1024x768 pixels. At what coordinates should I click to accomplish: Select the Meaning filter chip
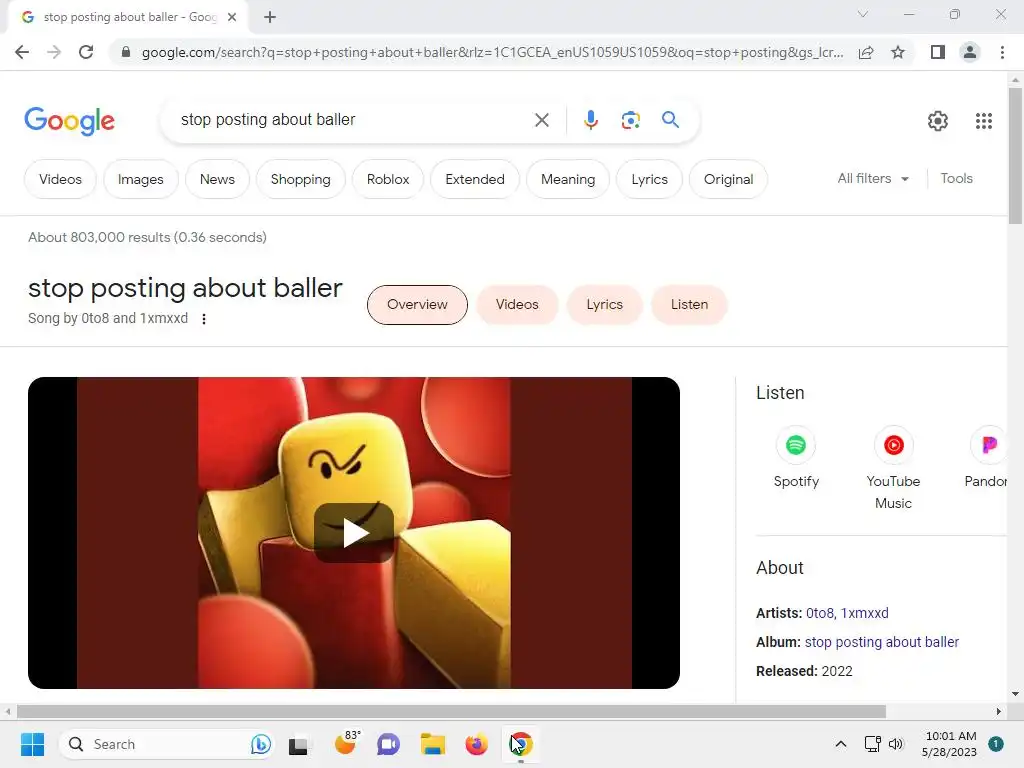(568, 179)
